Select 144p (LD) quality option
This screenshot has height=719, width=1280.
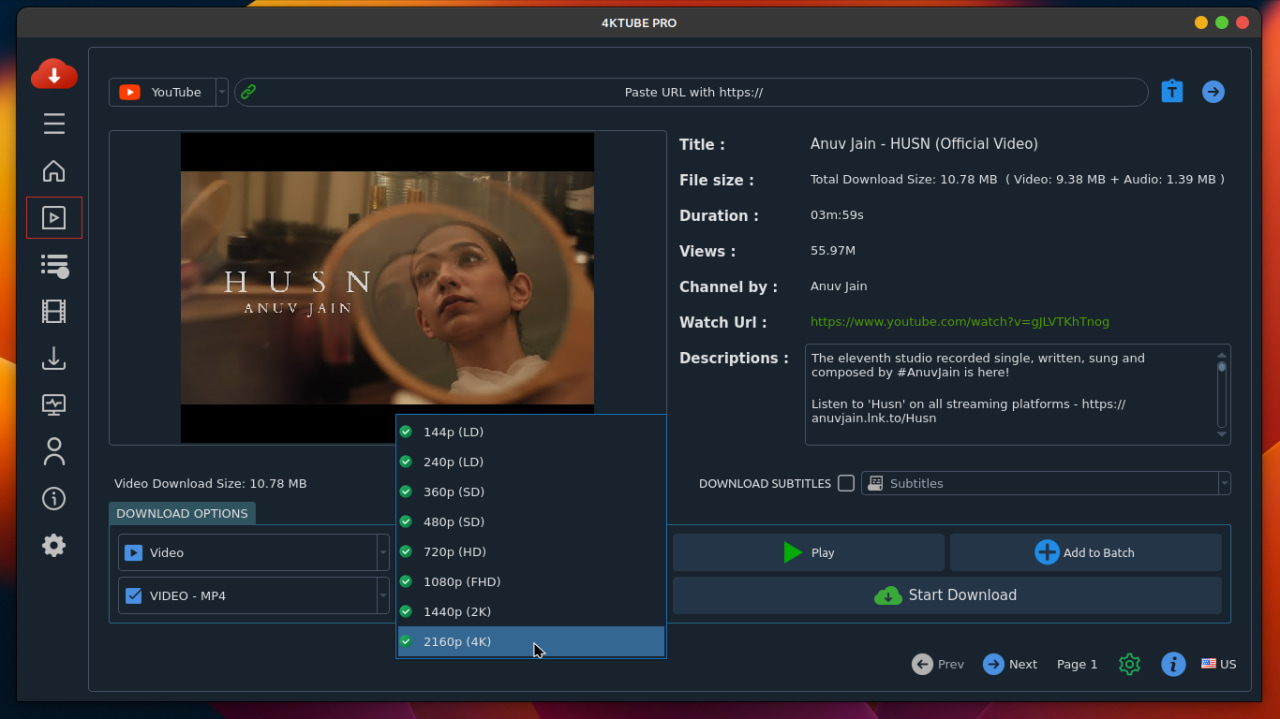pyautogui.click(x=531, y=432)
